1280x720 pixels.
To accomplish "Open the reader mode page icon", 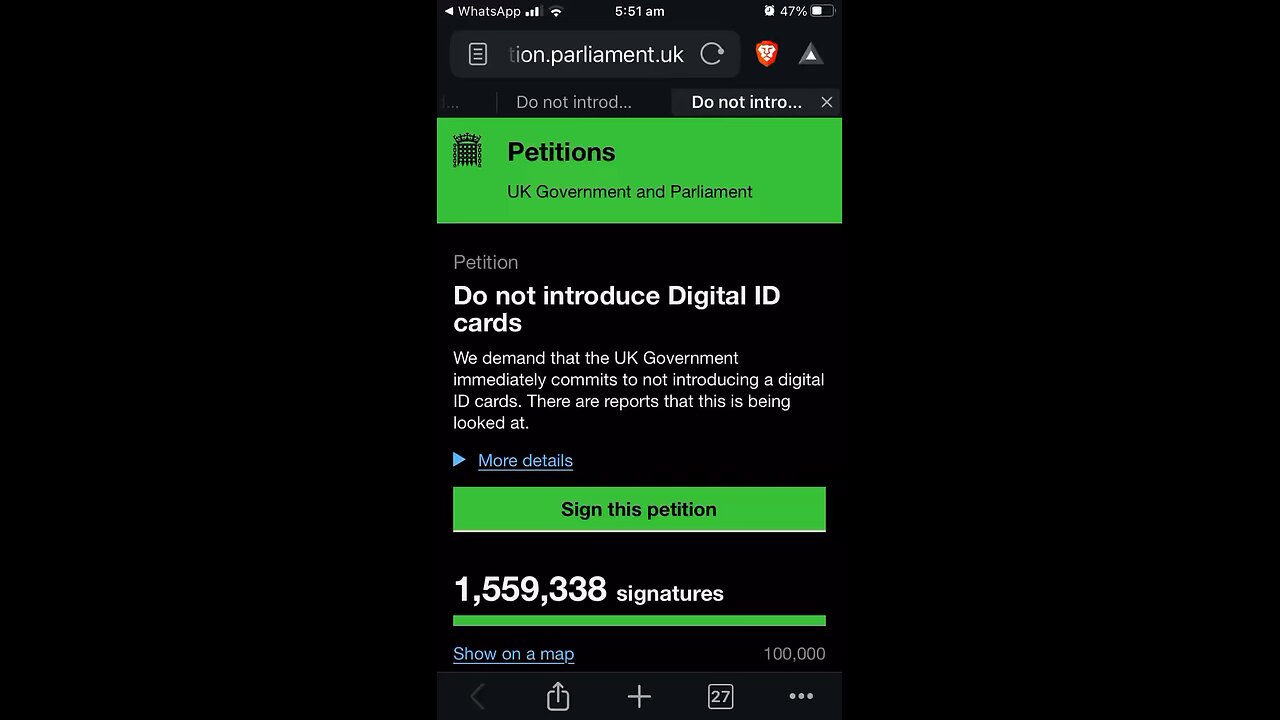I will [x=478, y=54].
